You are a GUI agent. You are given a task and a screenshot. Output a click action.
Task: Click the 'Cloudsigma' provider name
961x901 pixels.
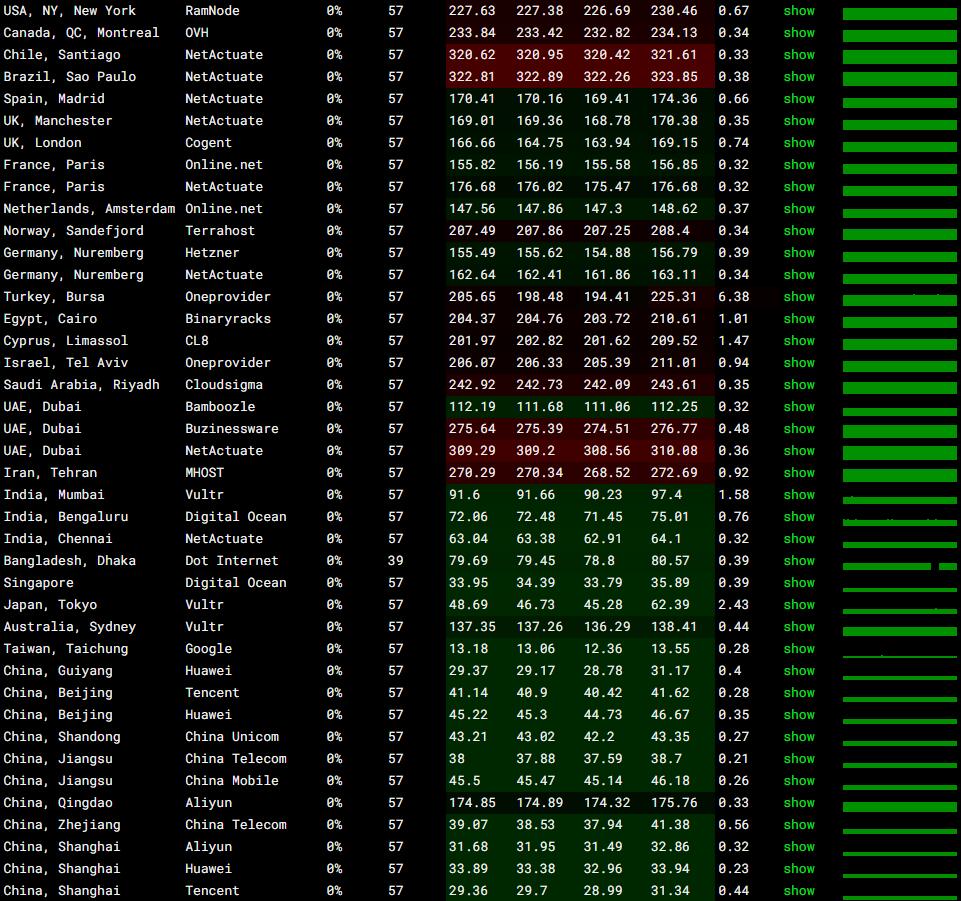tap(224, 385)
